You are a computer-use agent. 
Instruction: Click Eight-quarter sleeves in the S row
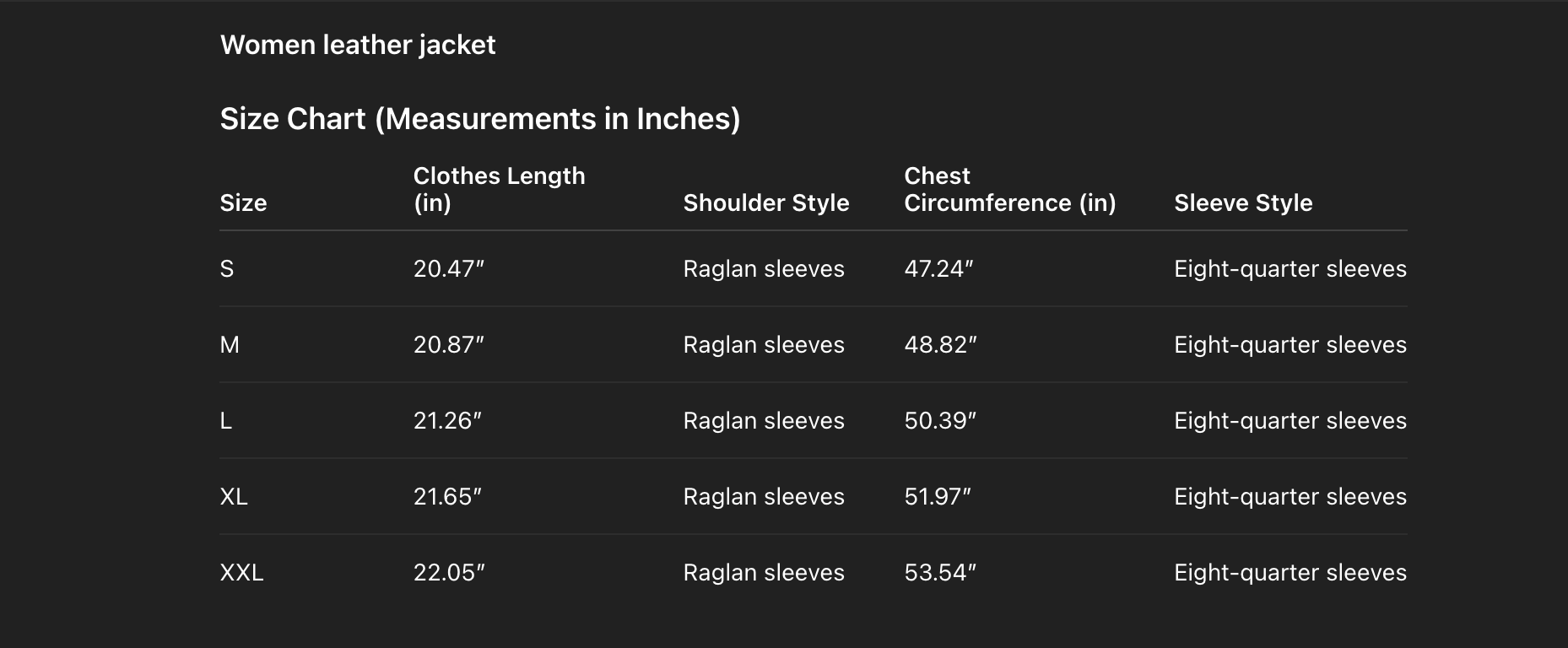[x=1290, y=269]
